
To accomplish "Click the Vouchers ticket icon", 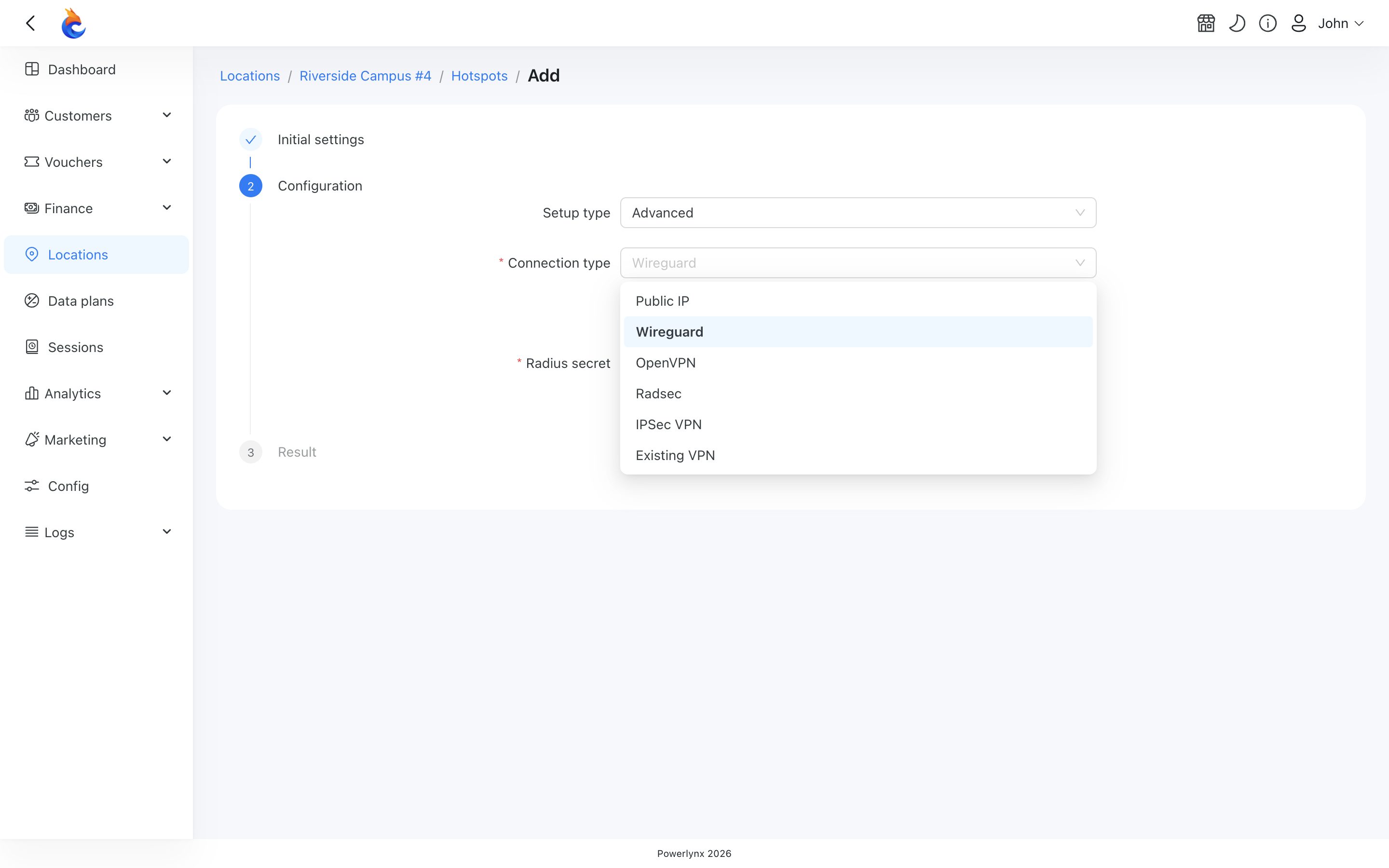I will coord(32,162).
